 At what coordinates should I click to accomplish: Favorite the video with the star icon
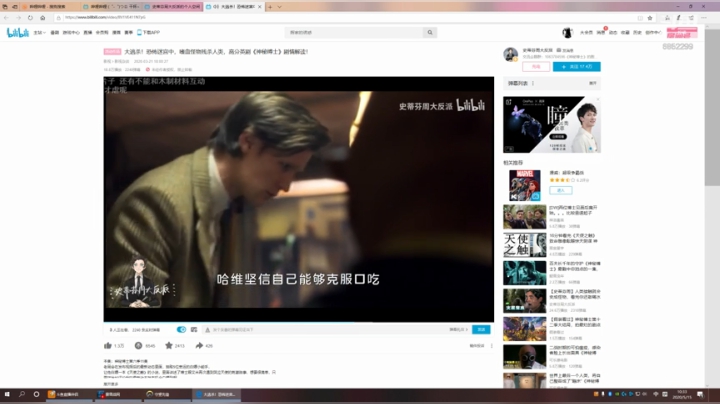[169, 345]
